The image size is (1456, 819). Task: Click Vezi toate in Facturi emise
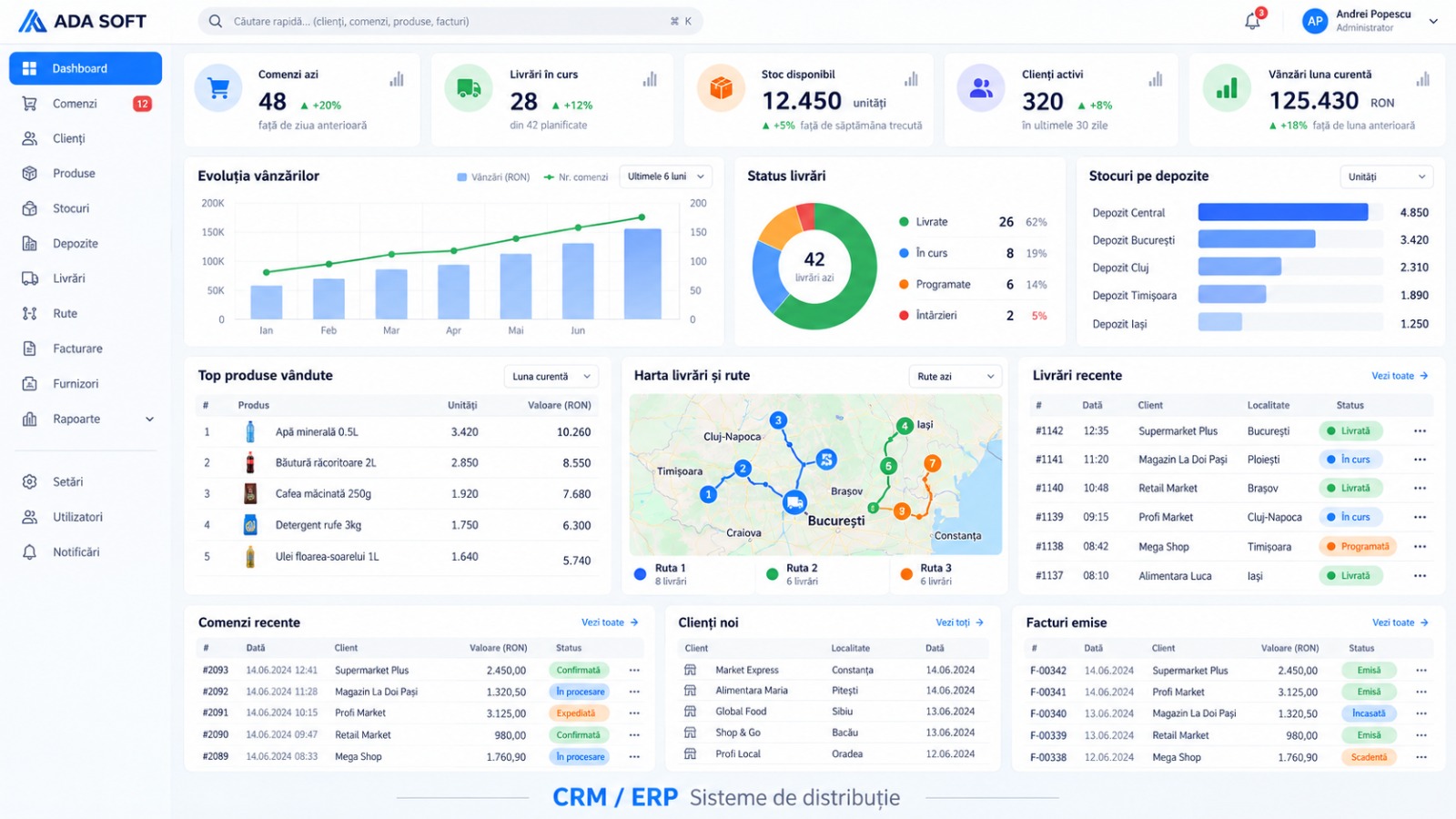[x=1400, y=622]
